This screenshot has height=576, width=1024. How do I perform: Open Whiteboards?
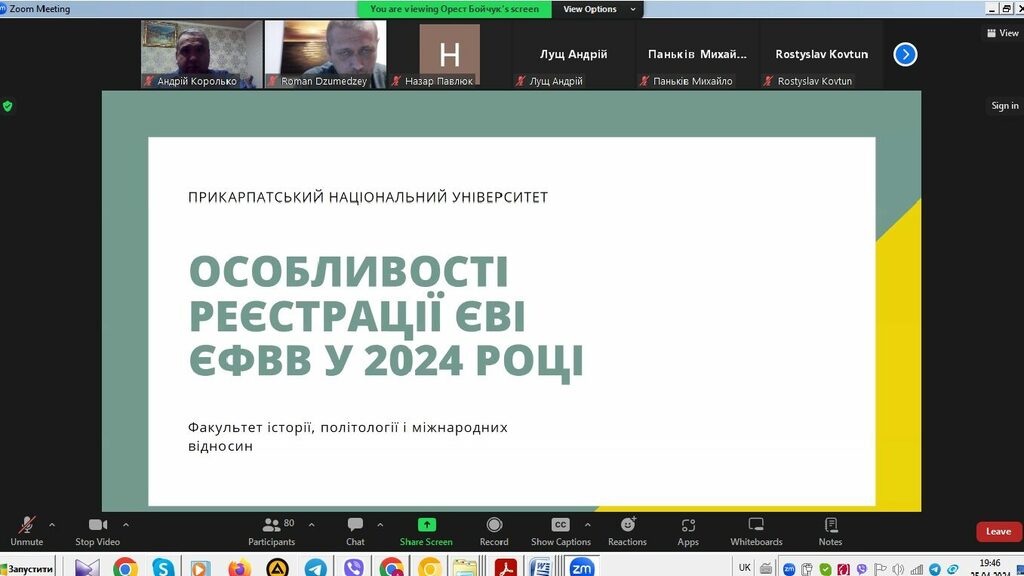coord(756,528)
